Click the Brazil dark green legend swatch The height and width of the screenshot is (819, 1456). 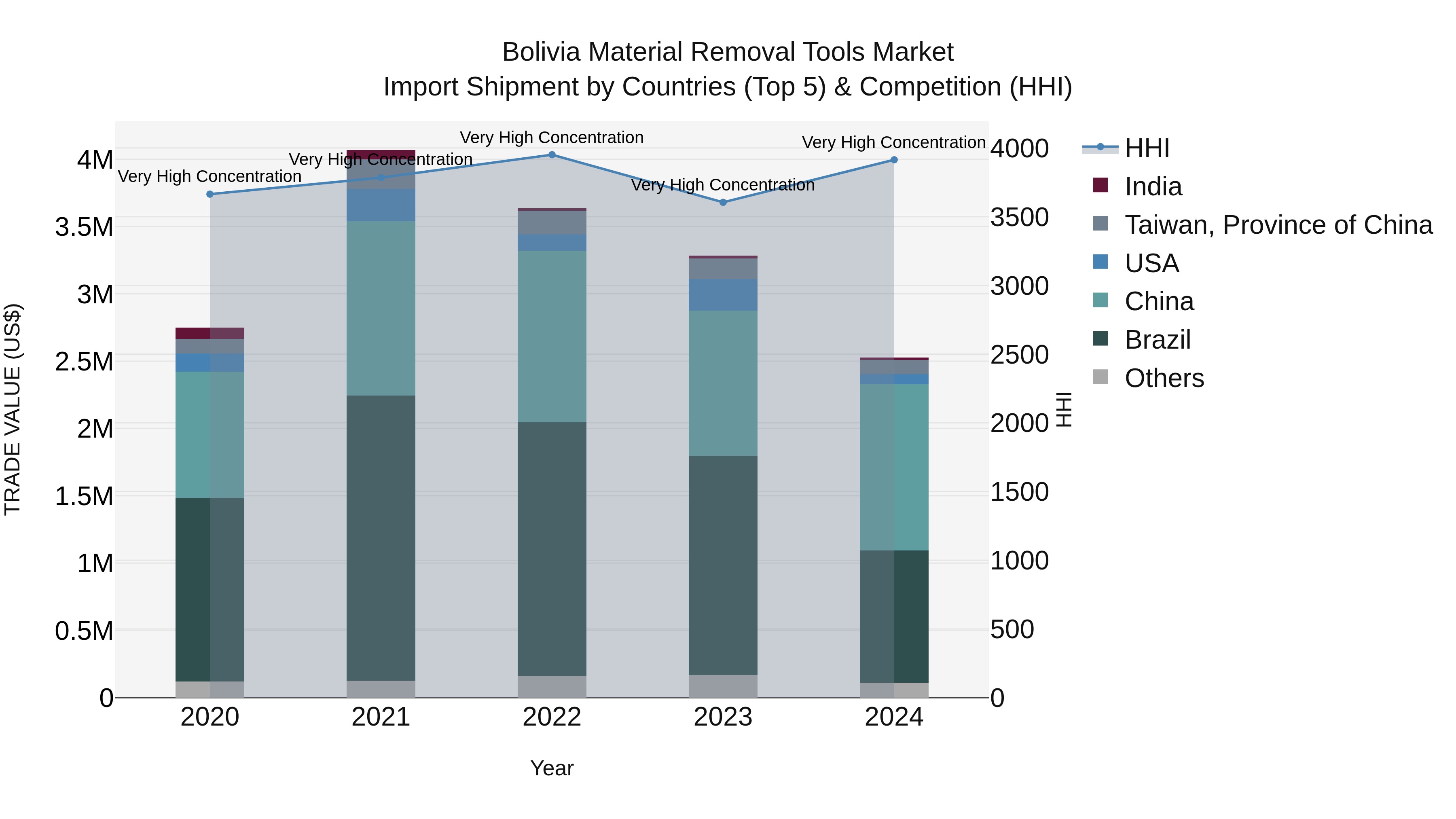point(1100,339)
